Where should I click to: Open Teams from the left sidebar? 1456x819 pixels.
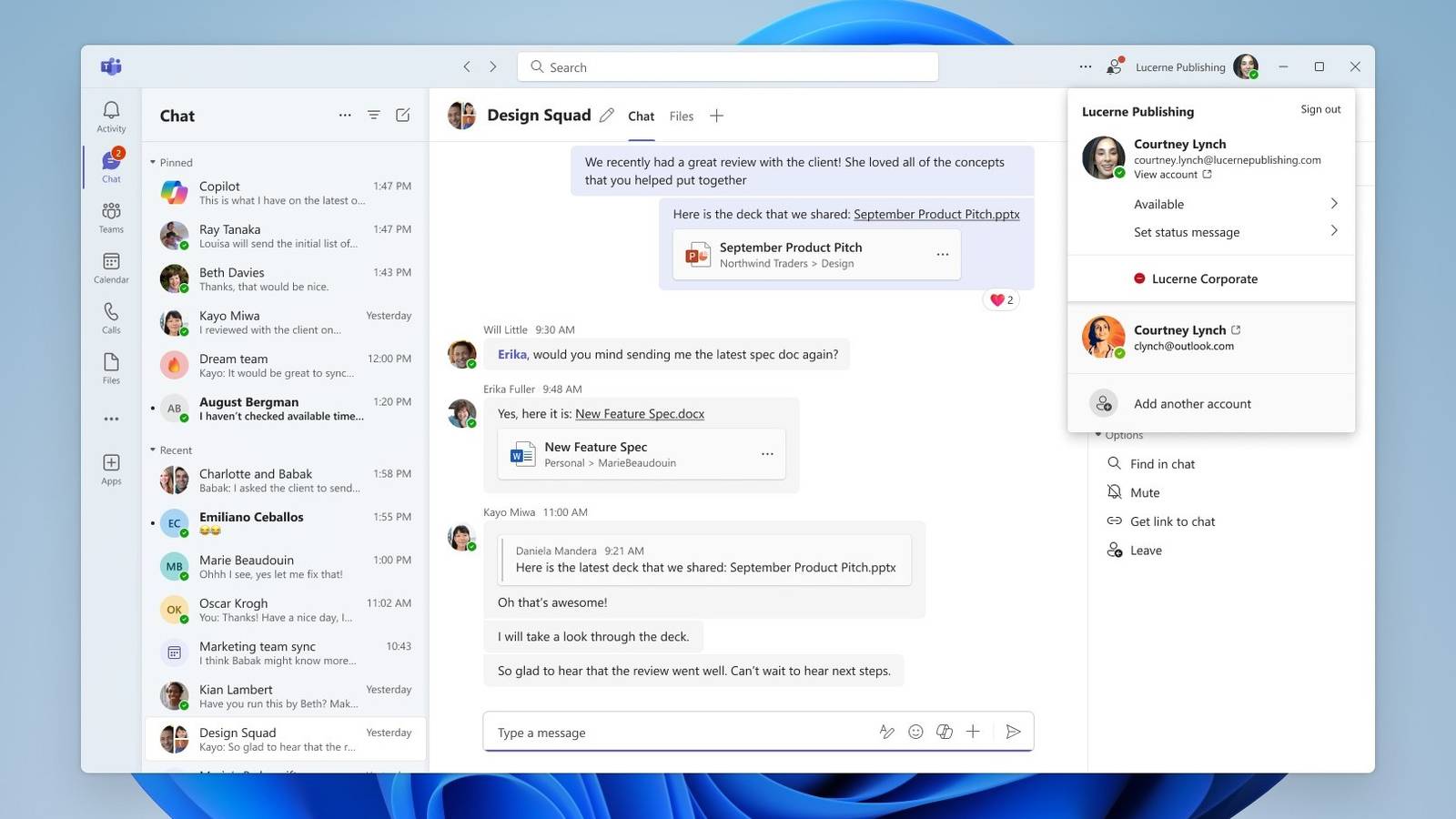(x=110, y=217)
